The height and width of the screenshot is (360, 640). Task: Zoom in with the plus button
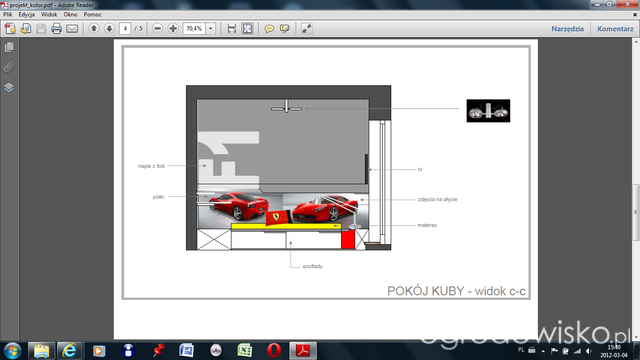coord(173,29)
